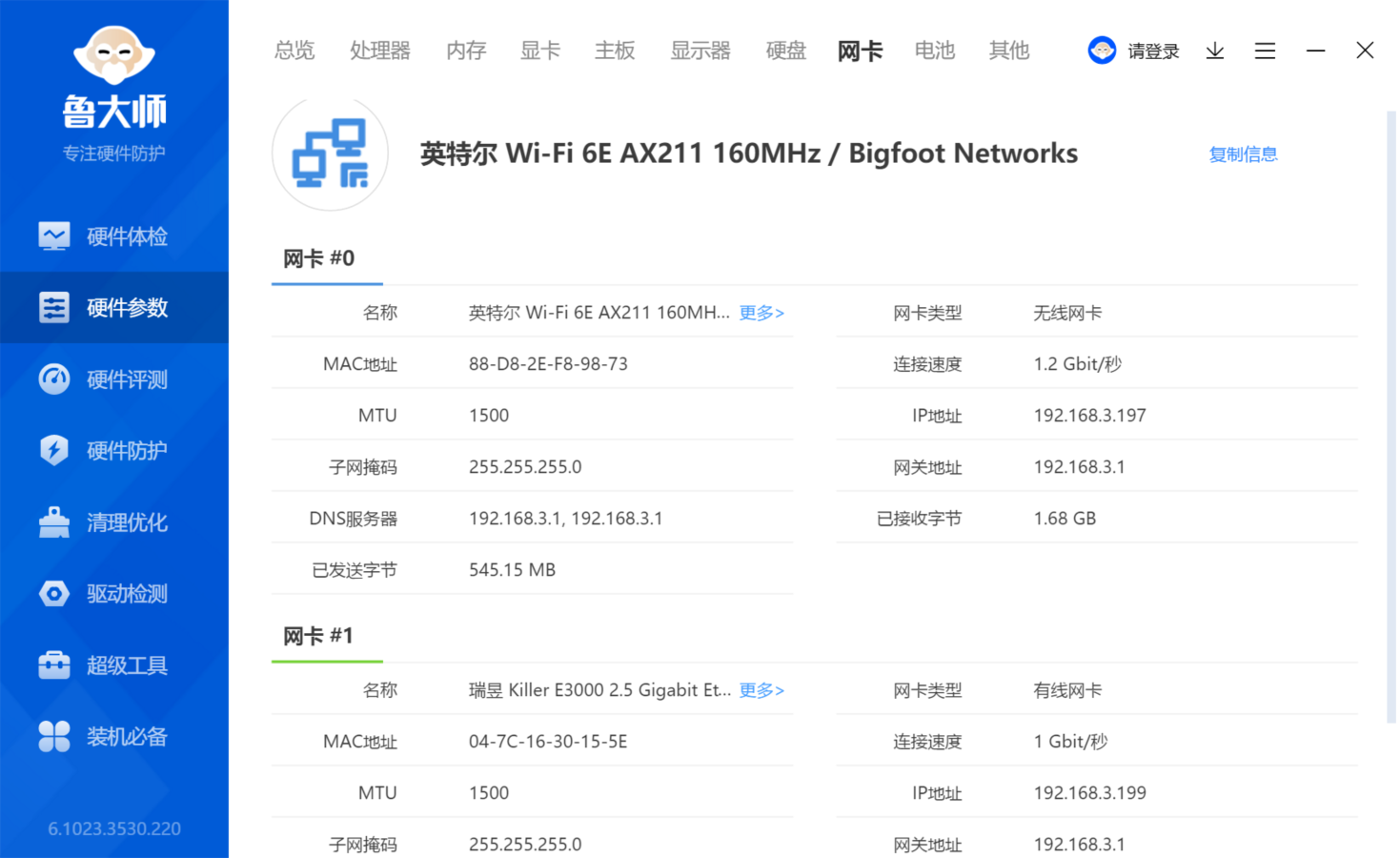Click the user avatar login icon
The width and height of the screenshot is (1400, 858).
(x=1102, y=51)
